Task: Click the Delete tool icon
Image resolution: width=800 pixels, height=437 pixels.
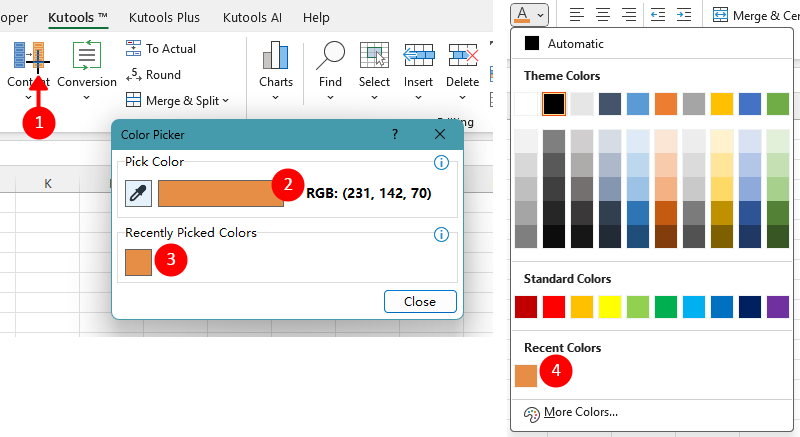Action: pyautogui.click(x=463, y=55)
